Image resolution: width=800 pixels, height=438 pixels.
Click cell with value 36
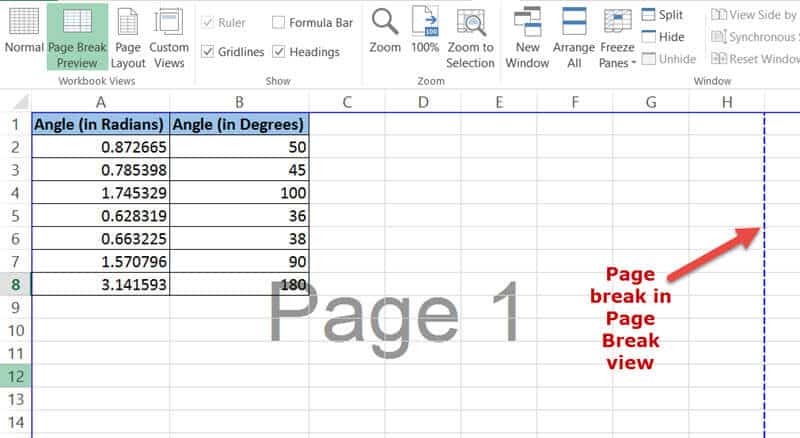pos(239,216)
